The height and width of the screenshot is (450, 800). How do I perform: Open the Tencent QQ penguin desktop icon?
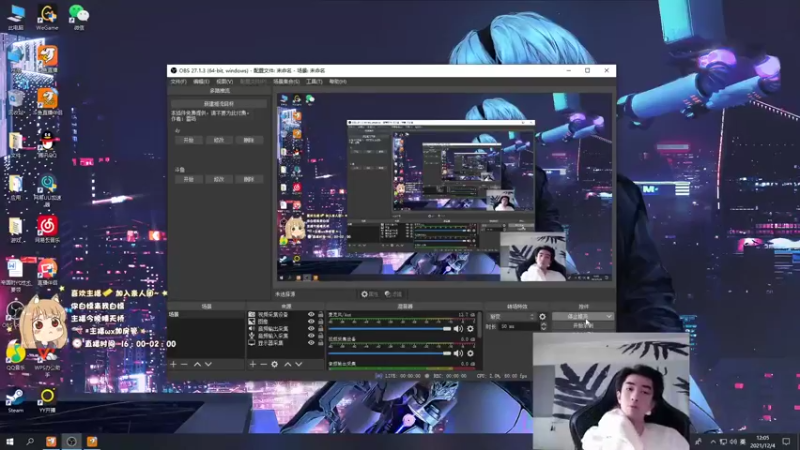[47, 144]
